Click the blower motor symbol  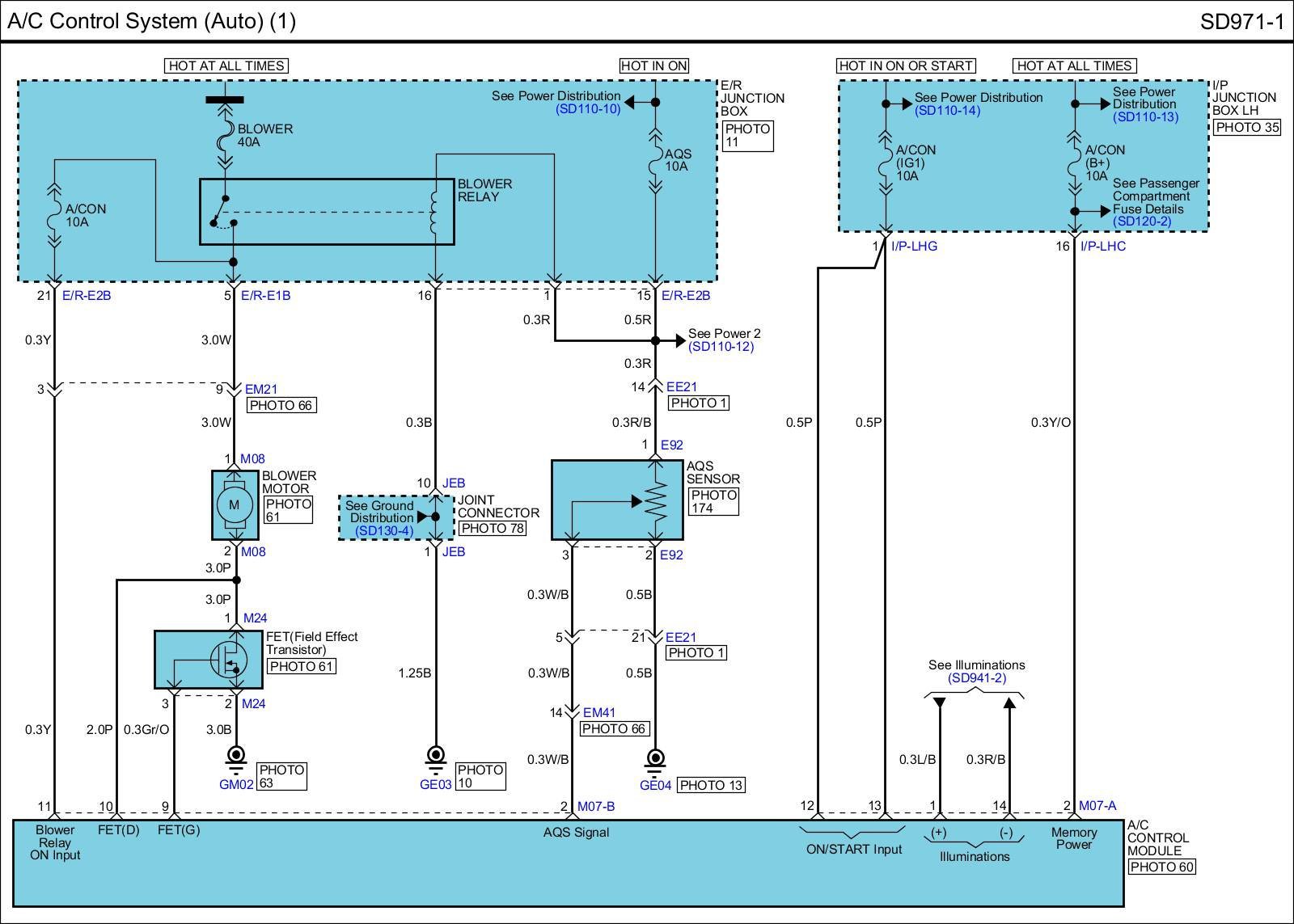pyautogui.click(x=235, y=504)
